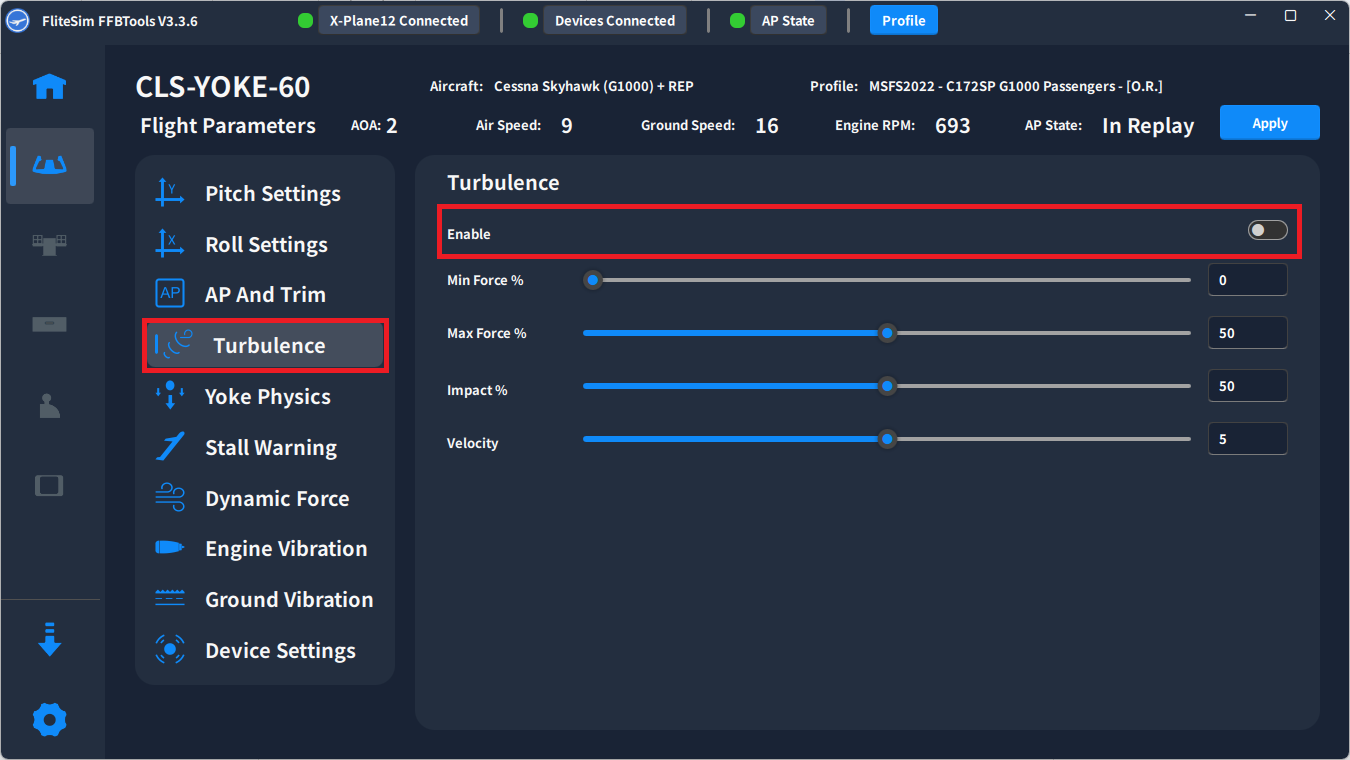Click the Max Force % value field

pyautogui.click(x=1247, y=333)
